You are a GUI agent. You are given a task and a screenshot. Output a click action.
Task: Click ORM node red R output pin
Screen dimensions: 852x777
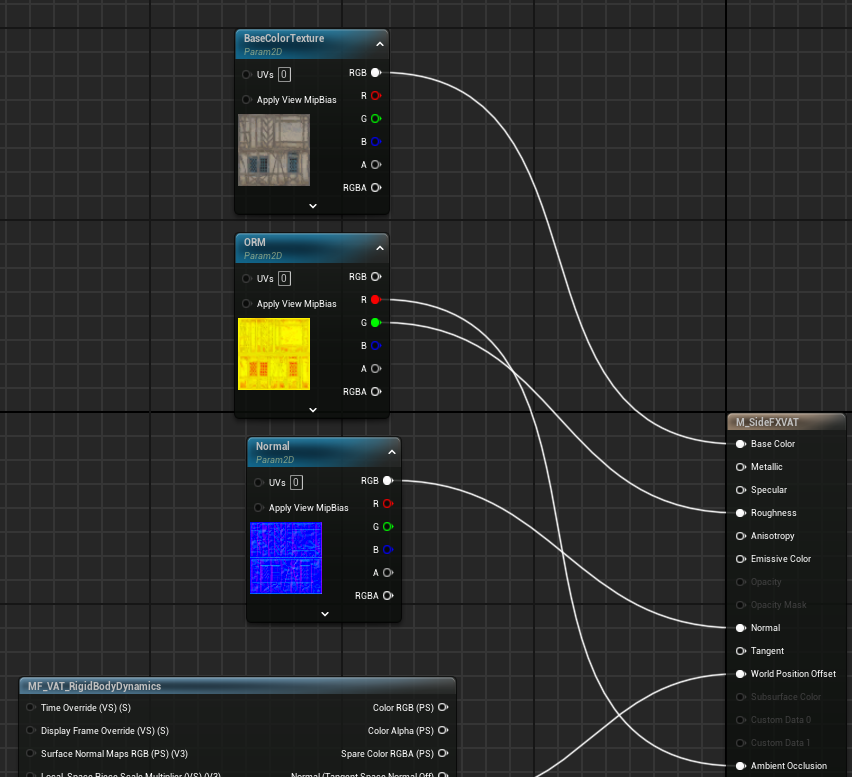(376, 299)
